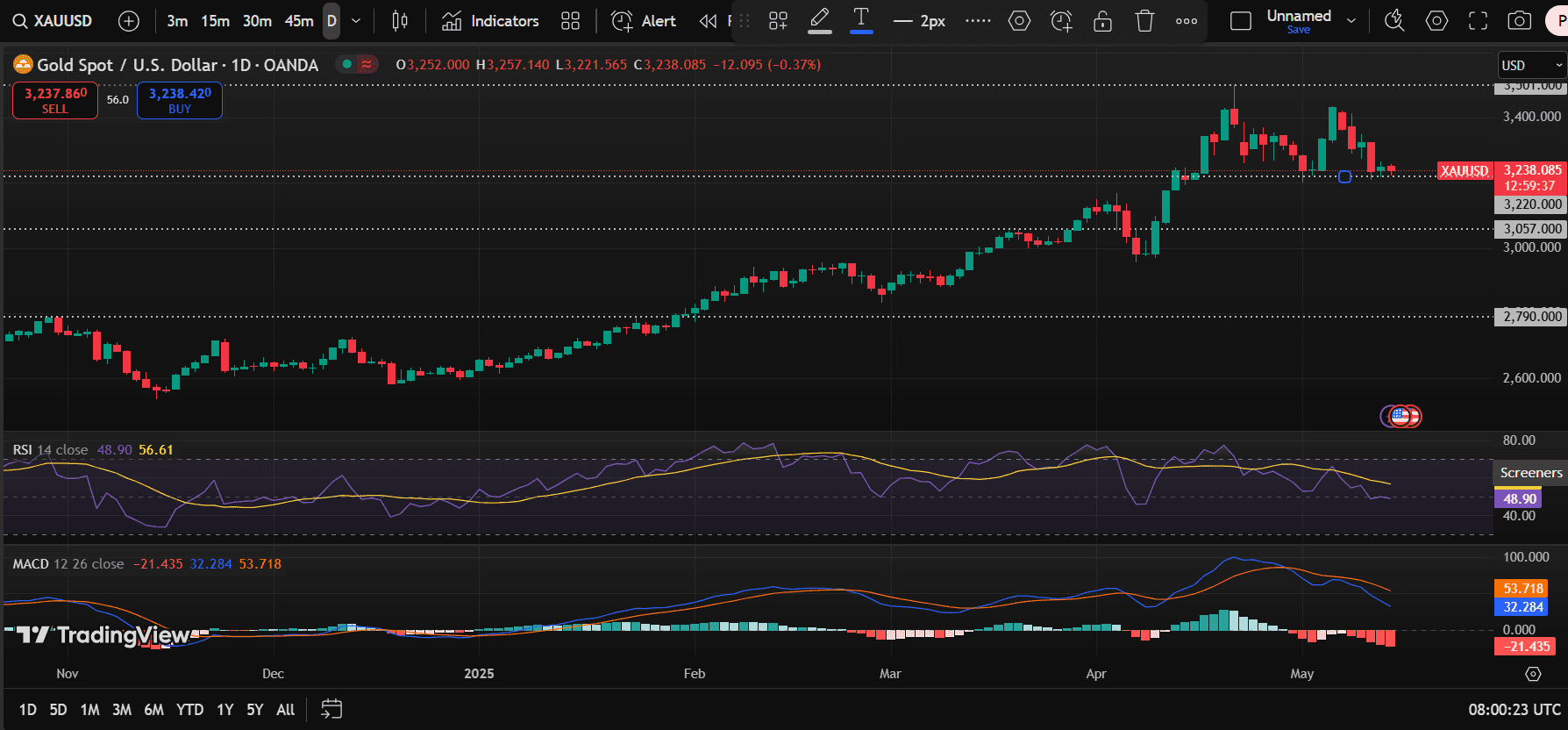Open drawing settings hexagon icon in floating toolbar

coord(1019,21)
